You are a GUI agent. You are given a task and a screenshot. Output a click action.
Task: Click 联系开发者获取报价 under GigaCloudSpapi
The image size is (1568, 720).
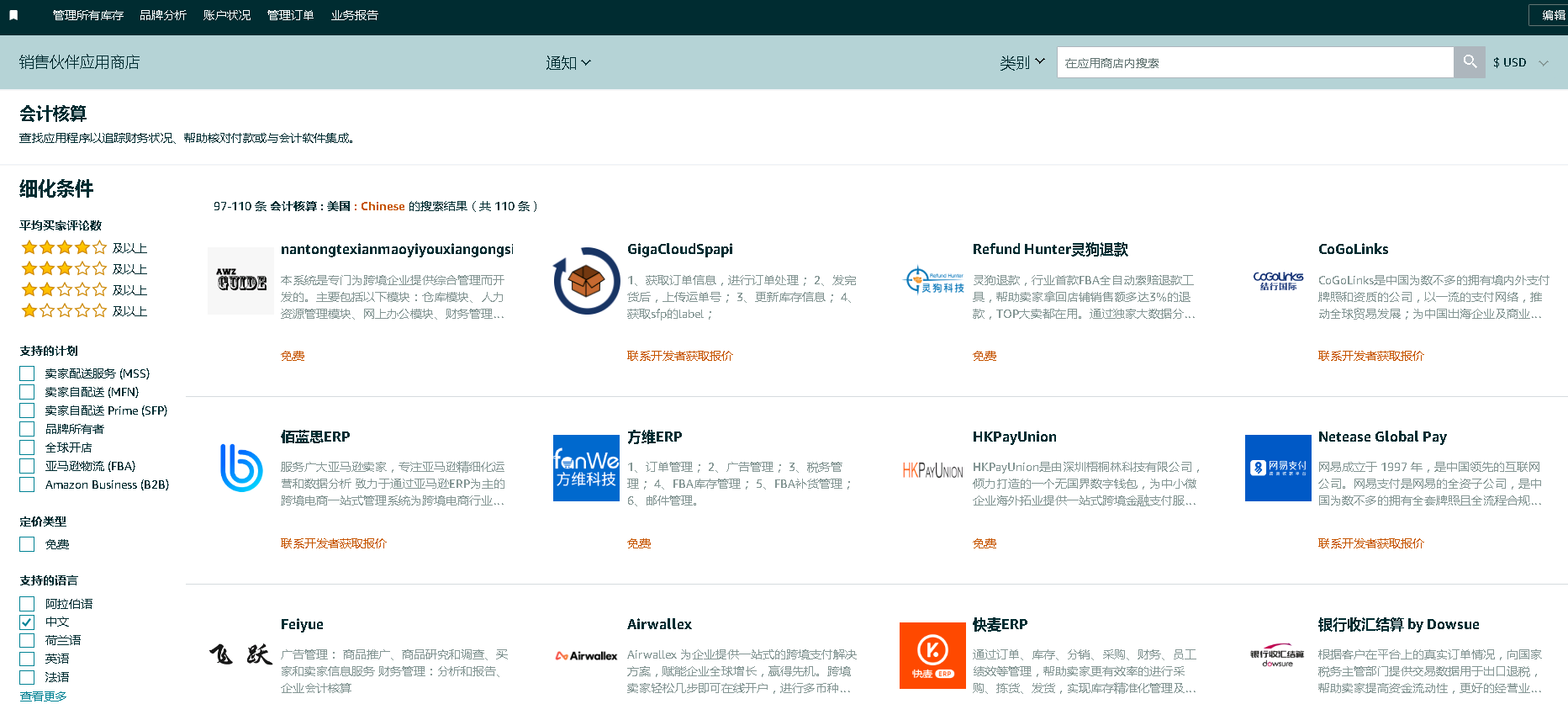[x=680, y=356]
